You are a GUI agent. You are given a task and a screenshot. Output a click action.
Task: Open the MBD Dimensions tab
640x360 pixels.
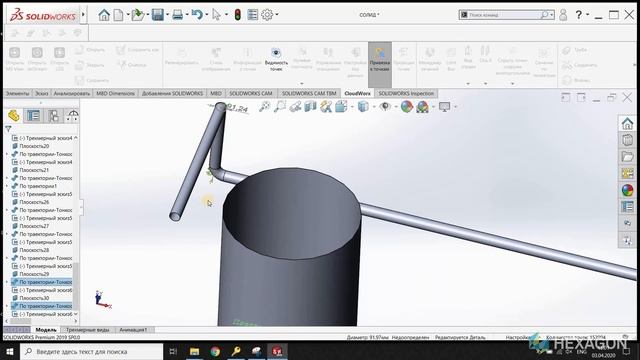tap(116, 93)
